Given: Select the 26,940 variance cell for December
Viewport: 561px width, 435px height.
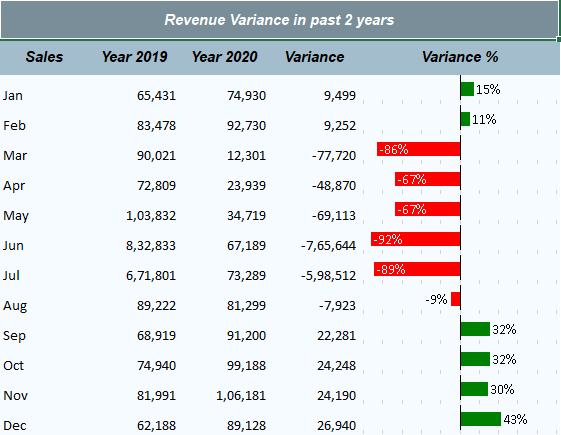Looking at the screenshot, I should pyautogui.click(x=337, y=426).
